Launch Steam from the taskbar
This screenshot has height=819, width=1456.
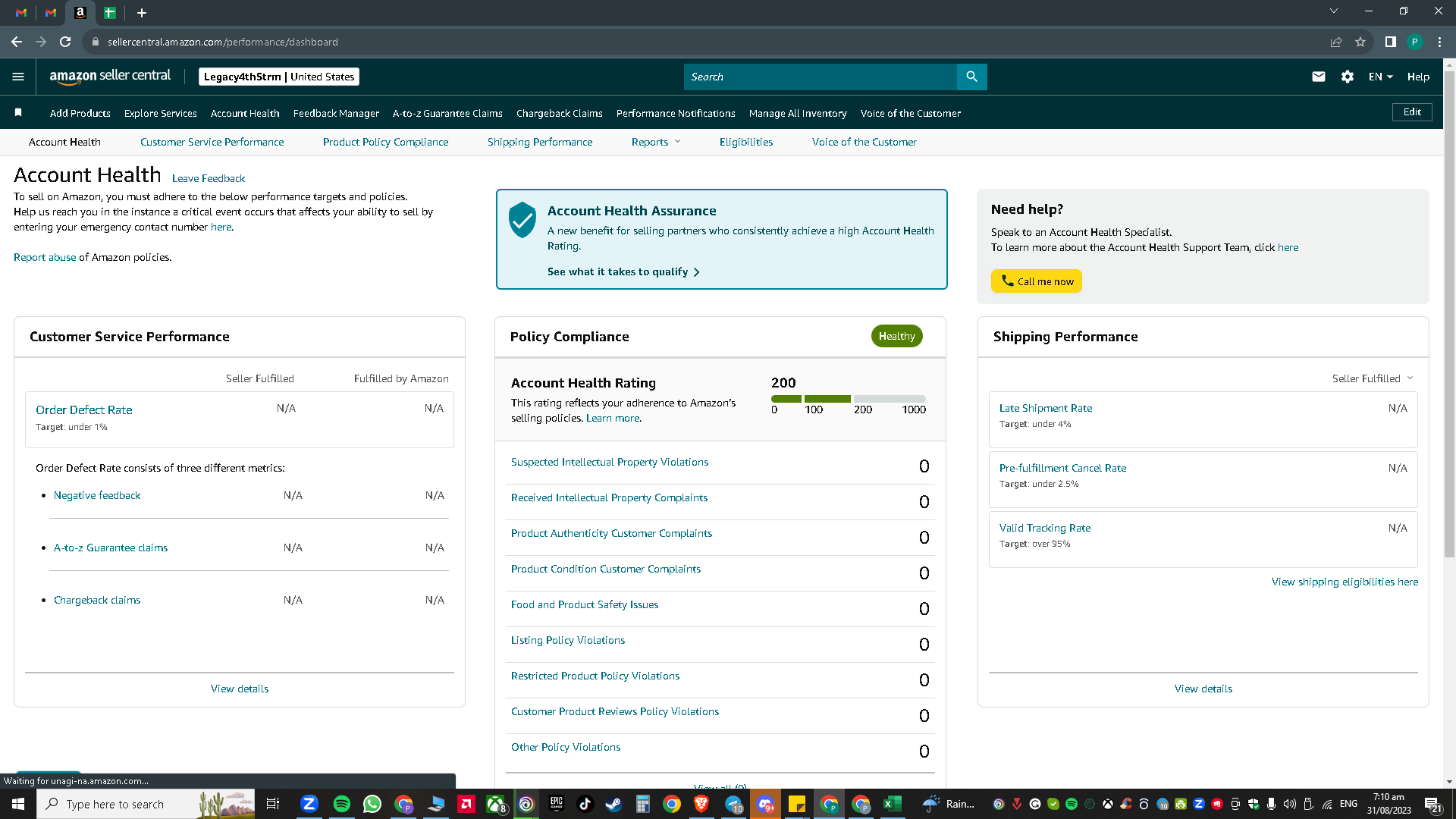tap(613, 804)
